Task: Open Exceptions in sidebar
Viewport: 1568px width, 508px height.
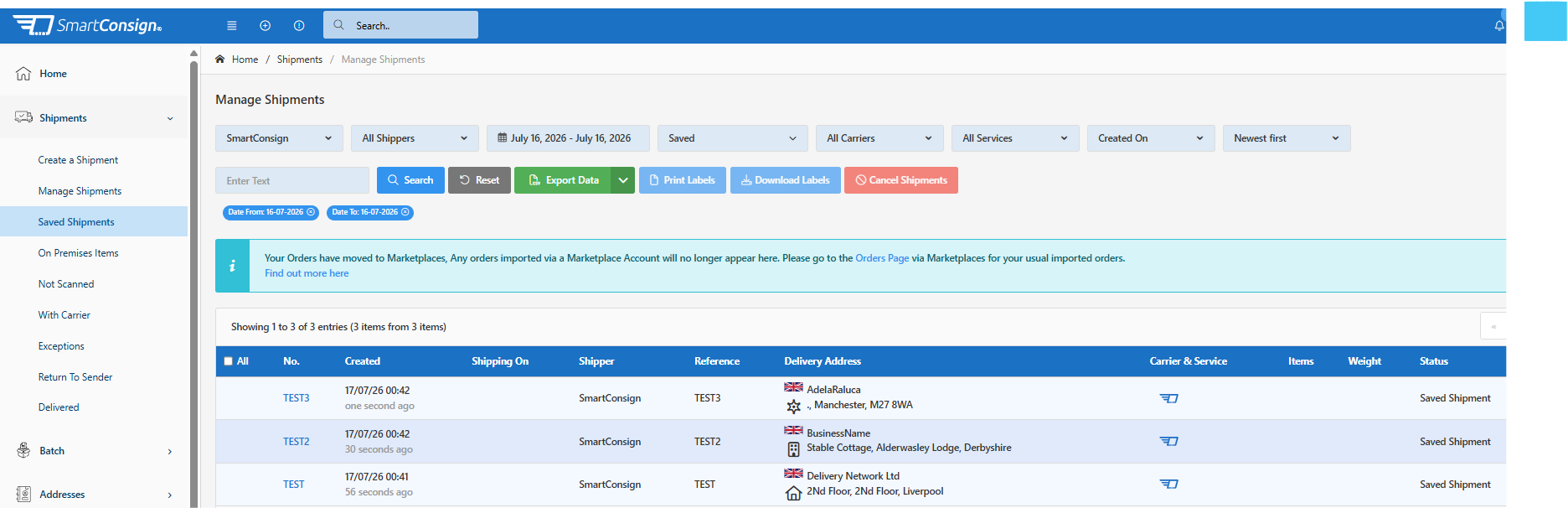Action: click(x=61, y=346)
